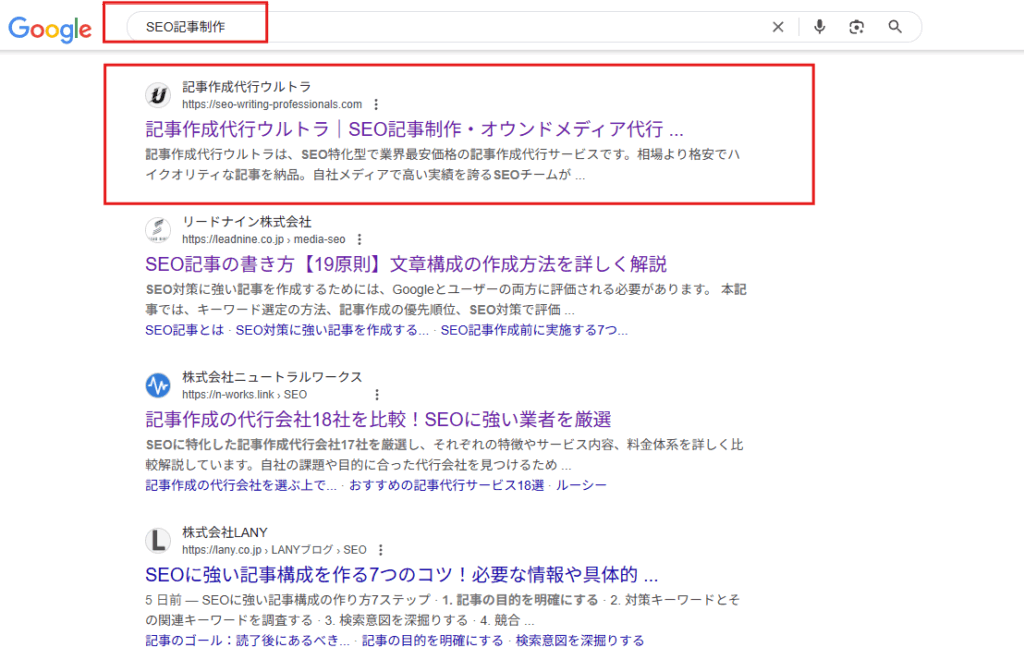Open Google Lens image search icon
1024x672 pixels.
pyautogui.click(x=856, y=27)
